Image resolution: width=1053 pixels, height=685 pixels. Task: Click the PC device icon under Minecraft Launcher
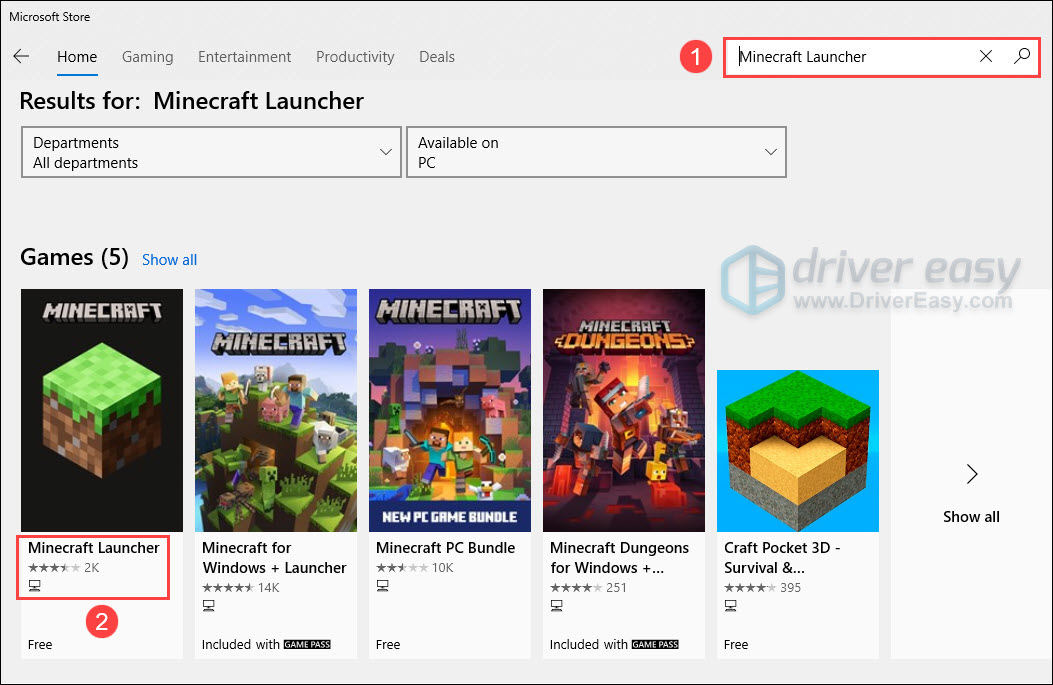pyautogui.click(x=35, y=586)
